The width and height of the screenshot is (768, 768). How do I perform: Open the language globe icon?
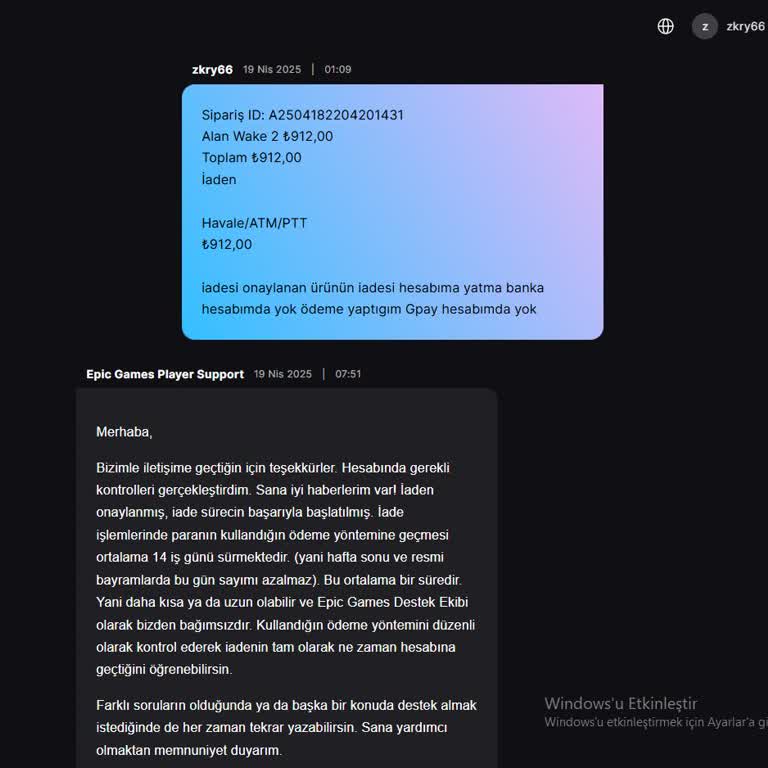point(665,26)
